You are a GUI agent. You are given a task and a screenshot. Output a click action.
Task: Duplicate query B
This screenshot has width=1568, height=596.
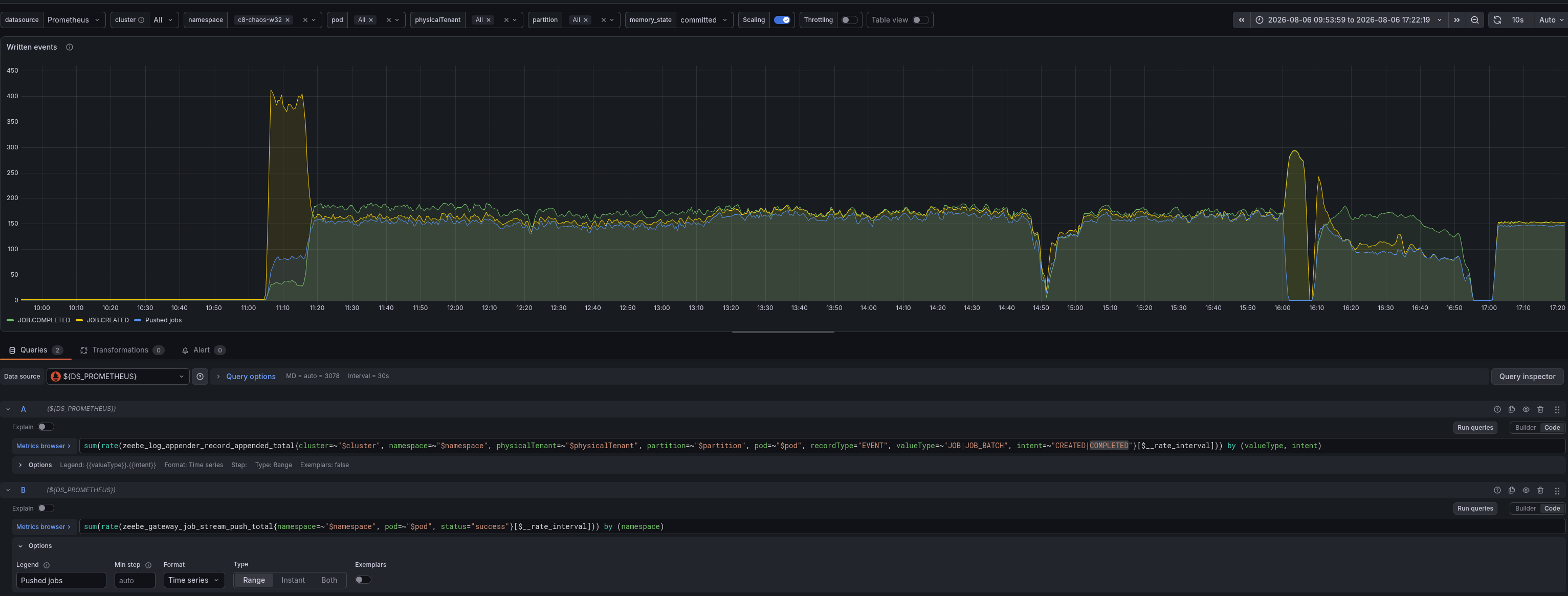(x=1511, y=490)
